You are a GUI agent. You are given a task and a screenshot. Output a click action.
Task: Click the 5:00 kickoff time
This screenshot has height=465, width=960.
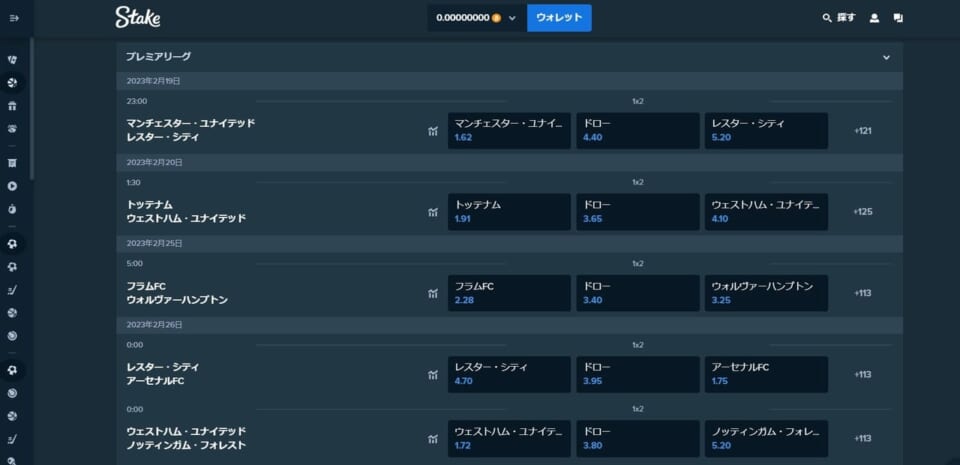pyautogui.click(x=134, y=264)
